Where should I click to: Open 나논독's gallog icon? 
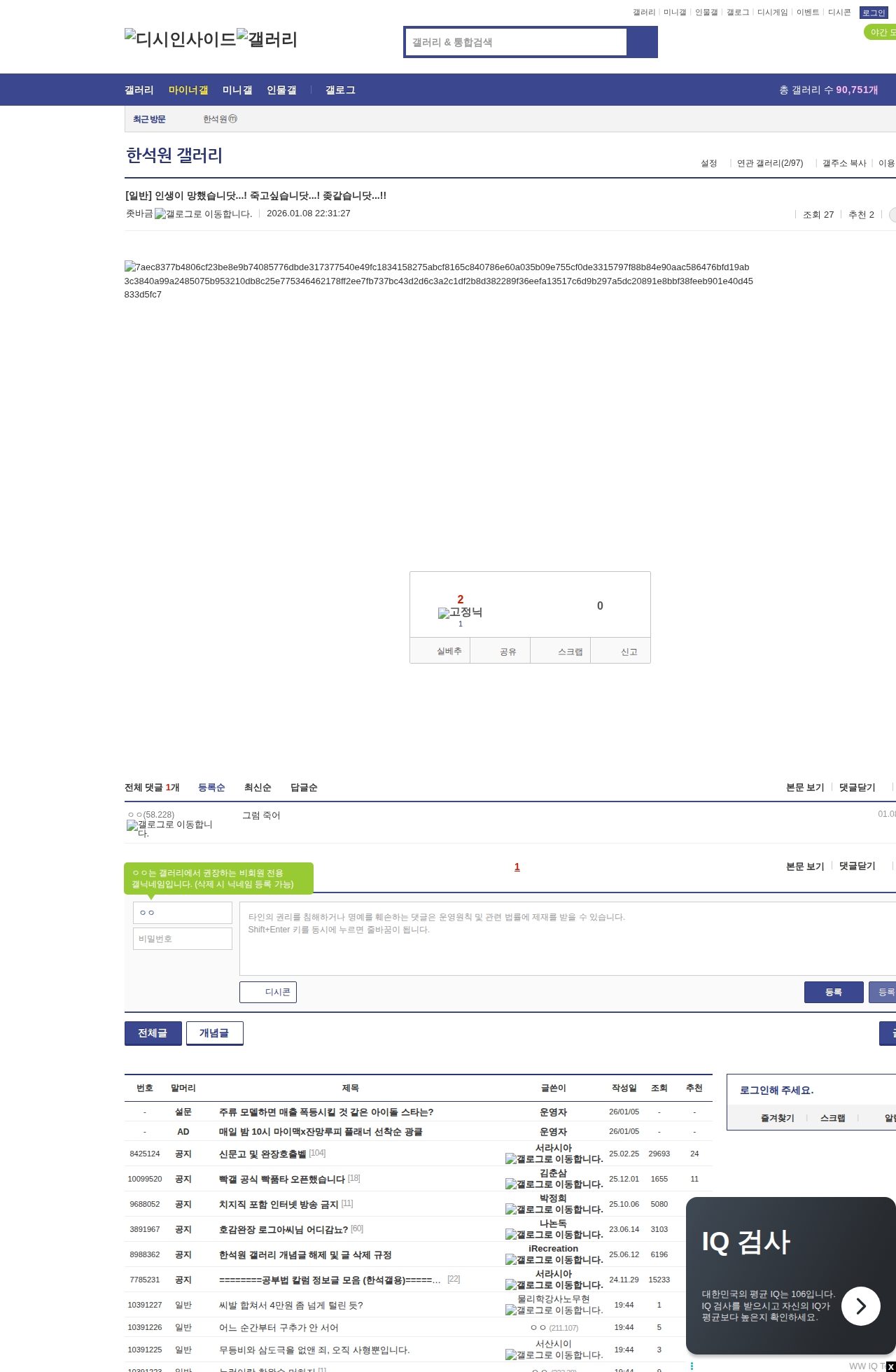554,1235
